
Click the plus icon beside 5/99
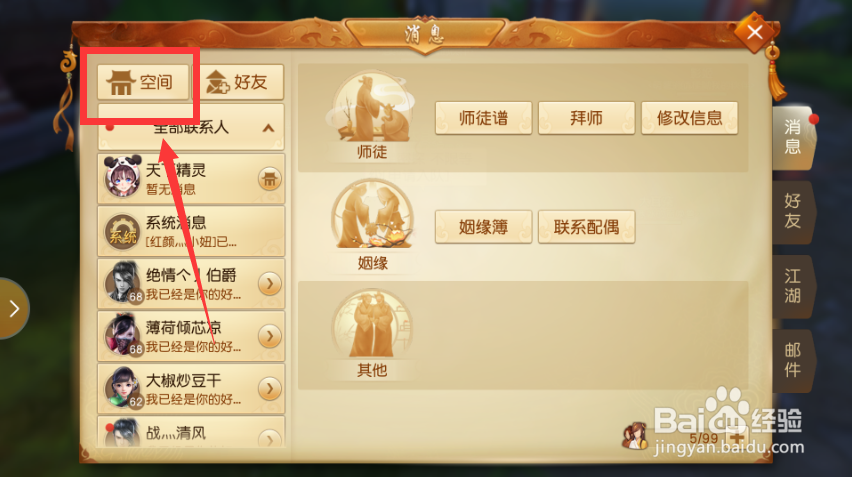(736, 437)
